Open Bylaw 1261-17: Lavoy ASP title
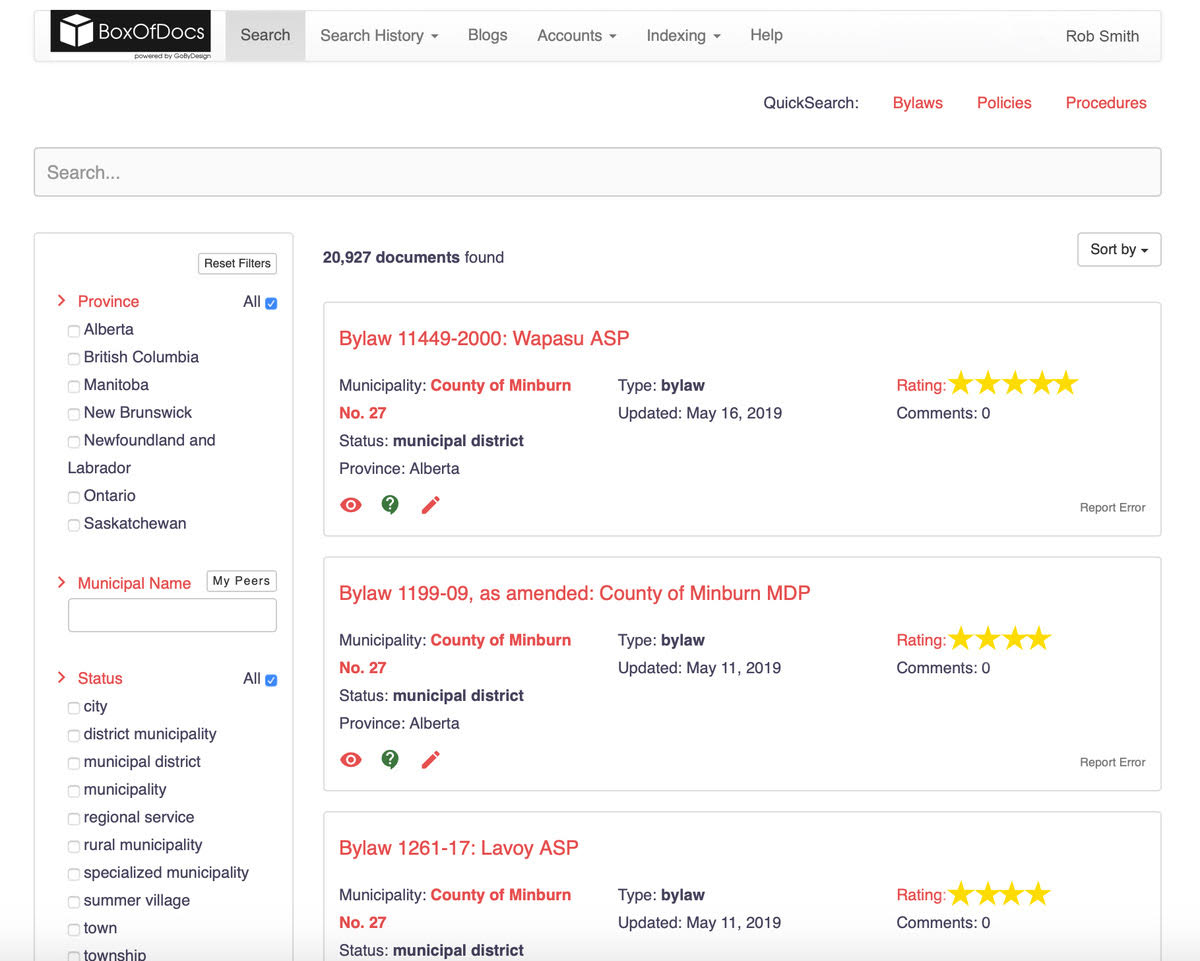The image size is (1200, 961). pyautogui.click(x=459, y=848)
